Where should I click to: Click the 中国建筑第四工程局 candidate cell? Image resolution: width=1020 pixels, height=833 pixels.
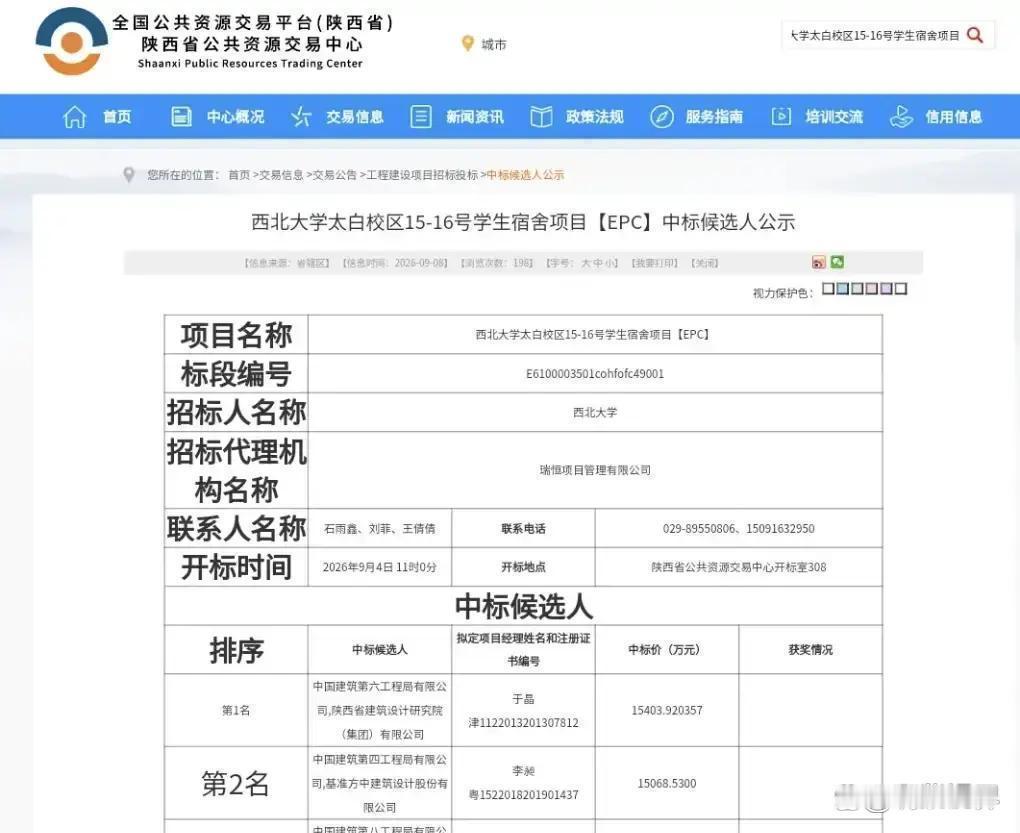(x=380, y=784)
